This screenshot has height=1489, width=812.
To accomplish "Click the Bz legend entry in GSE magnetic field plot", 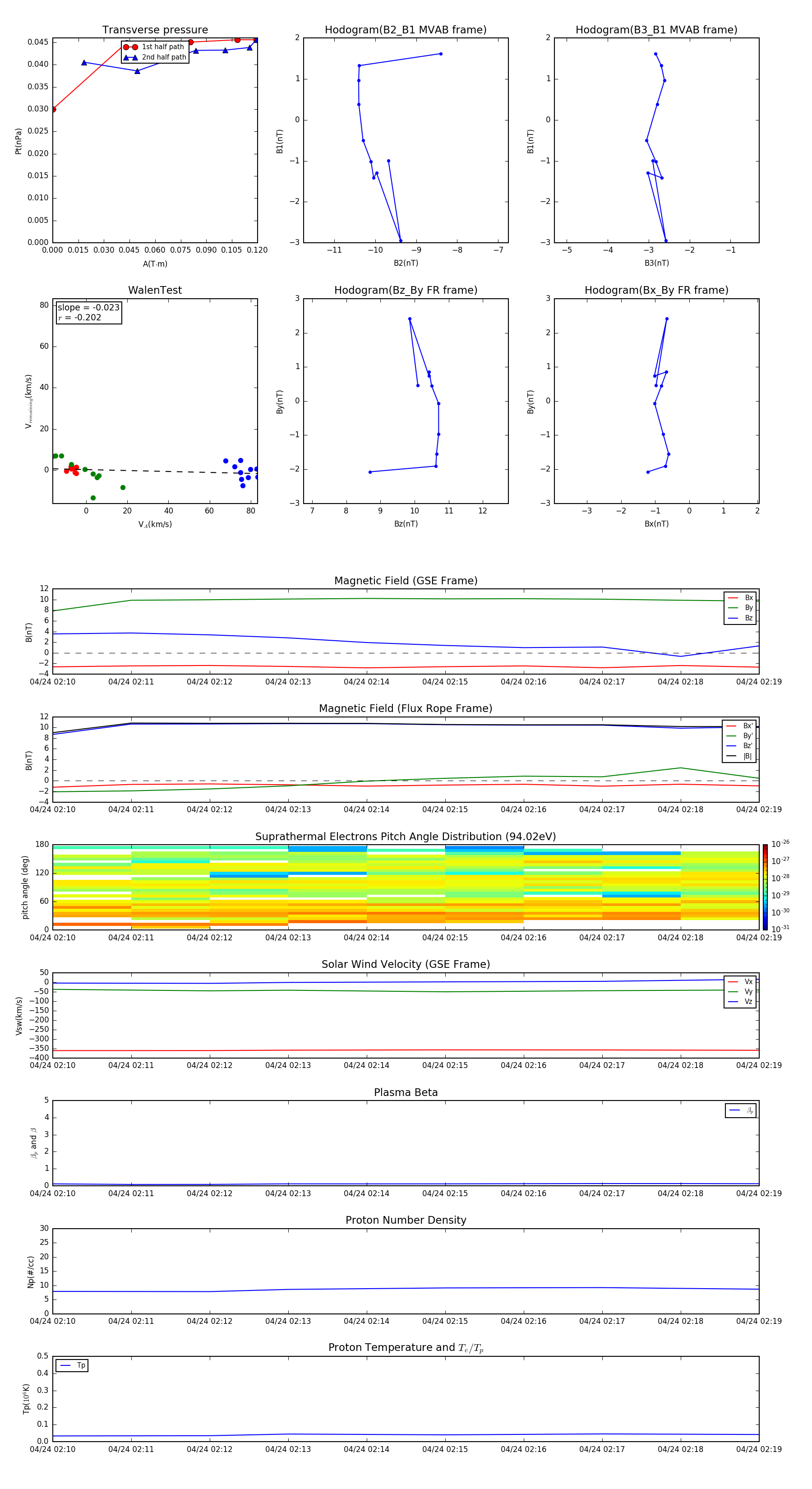I will pyautogui.click(x=740, y=618).
